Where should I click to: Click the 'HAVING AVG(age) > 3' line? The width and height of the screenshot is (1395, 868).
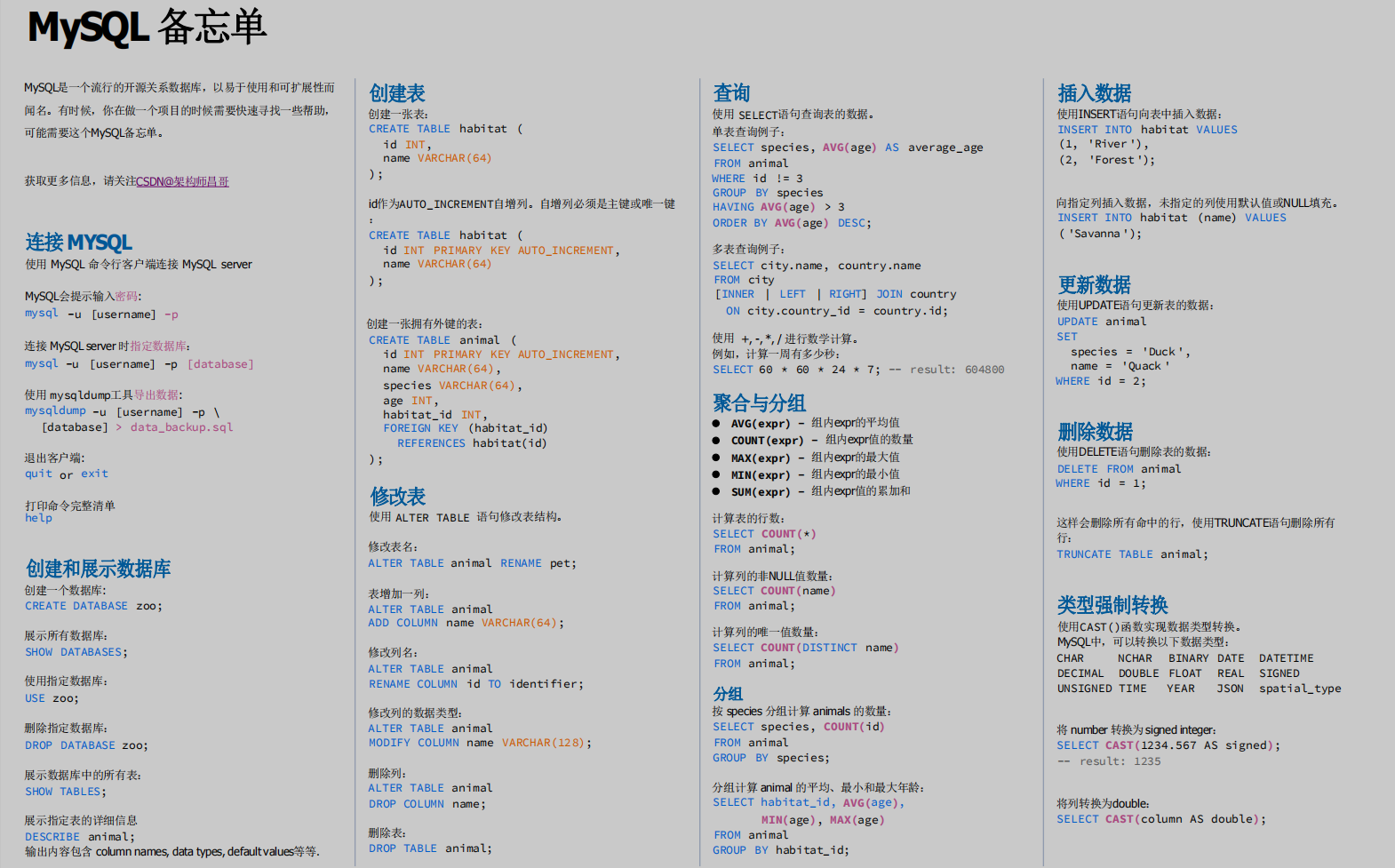coord(778,207)
